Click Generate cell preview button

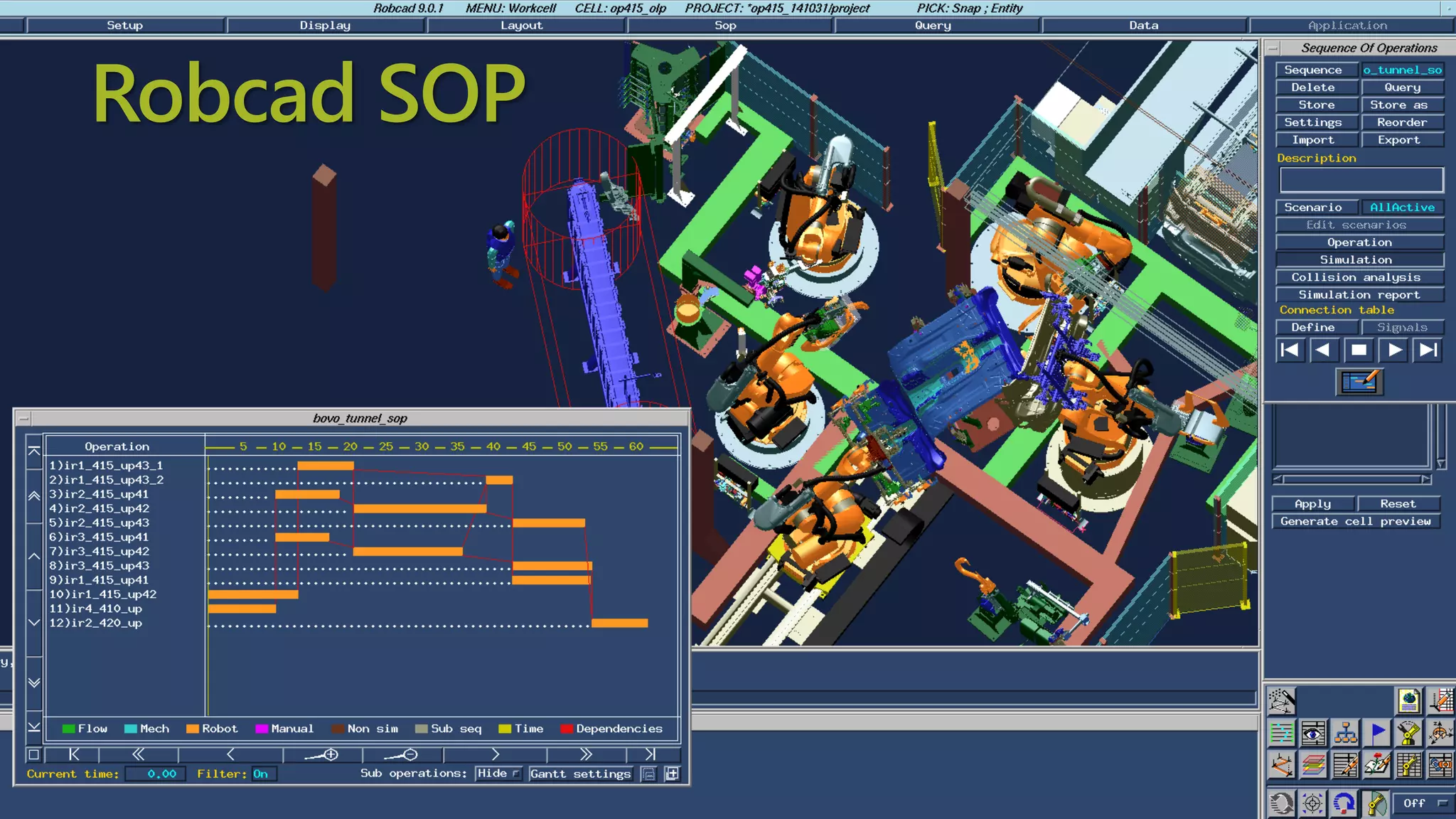pyautogui.click(x=1356, y=521)
